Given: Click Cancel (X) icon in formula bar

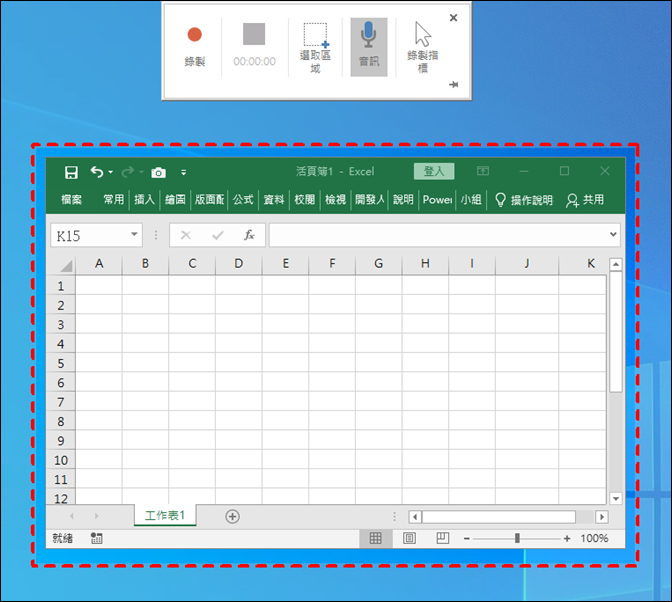Looking at the screenshot, I should pos(186,235).
